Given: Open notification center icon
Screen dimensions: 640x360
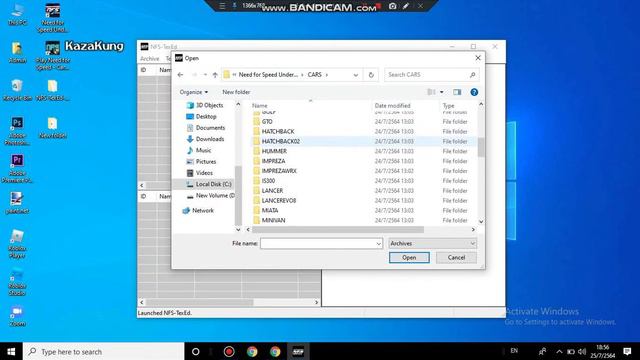Looking at the screenshot, I should (x=627, y=351).
